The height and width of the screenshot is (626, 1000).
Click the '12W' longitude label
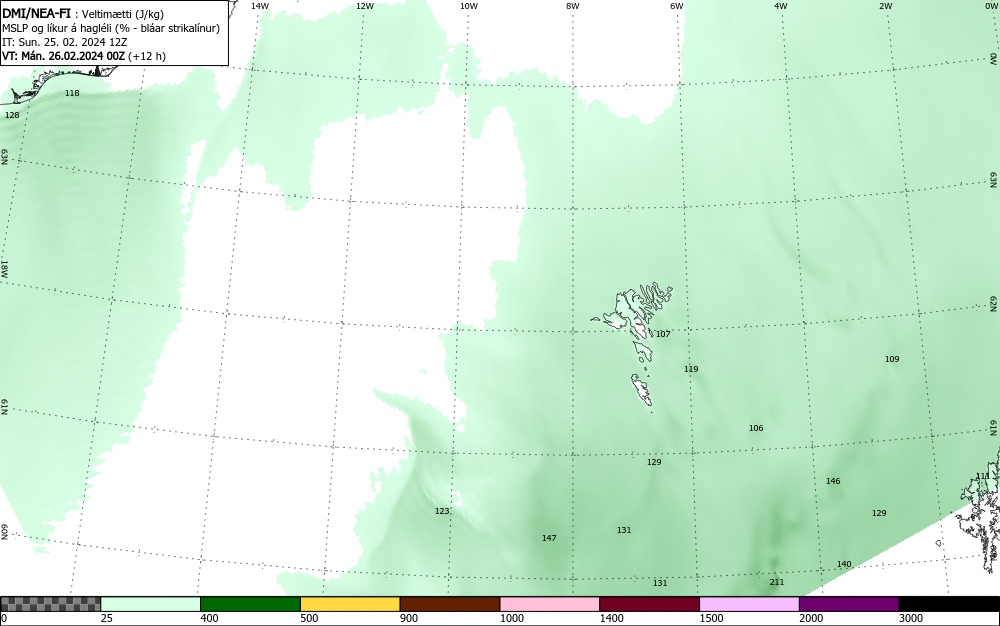pos(364,6)
